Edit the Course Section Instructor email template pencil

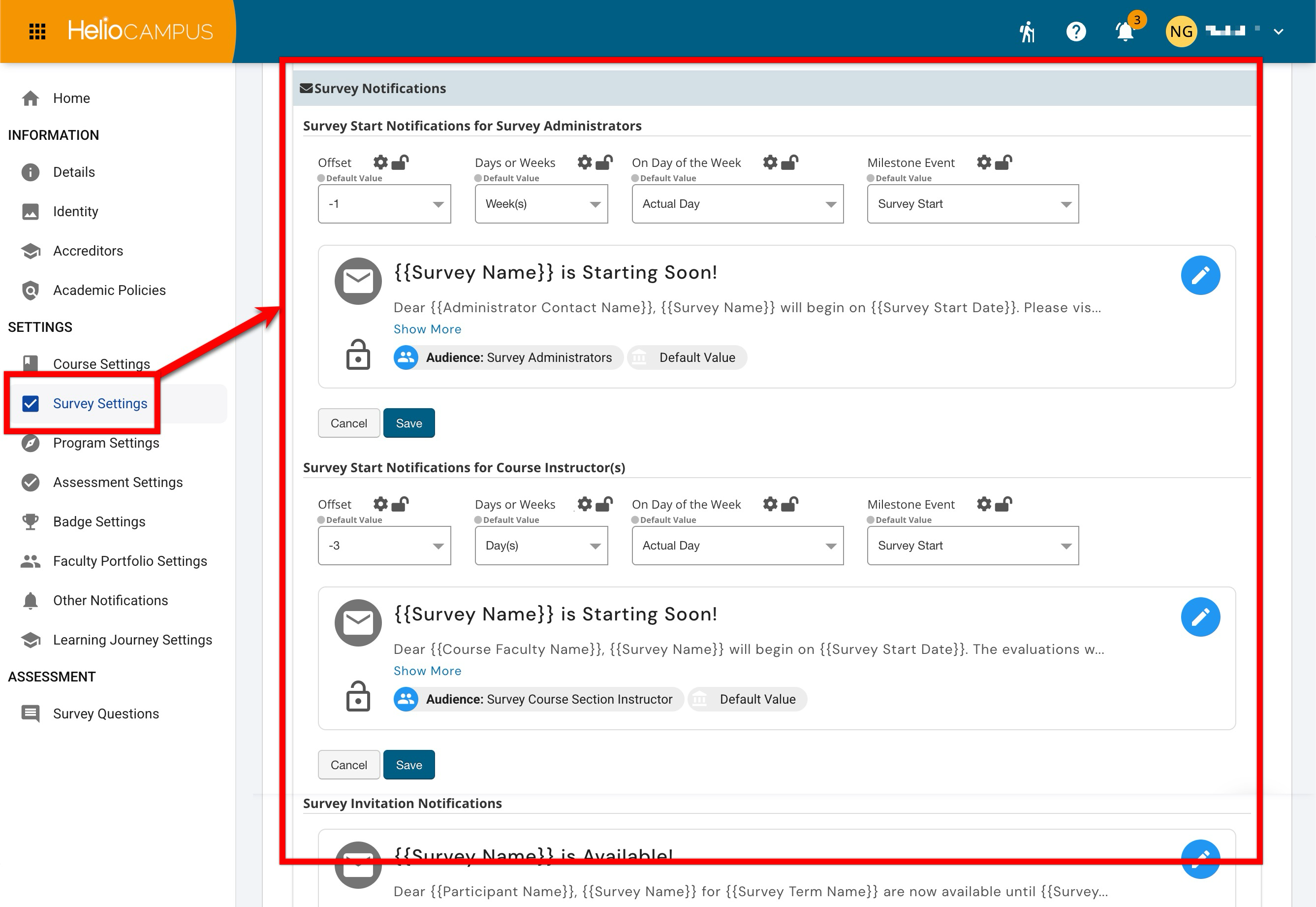point(1200,617)
